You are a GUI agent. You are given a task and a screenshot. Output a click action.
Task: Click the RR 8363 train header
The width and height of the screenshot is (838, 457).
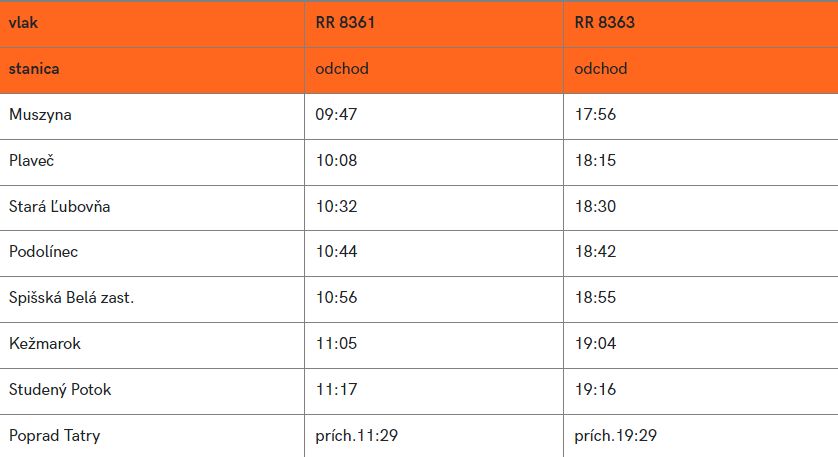[x=604, y=22]
